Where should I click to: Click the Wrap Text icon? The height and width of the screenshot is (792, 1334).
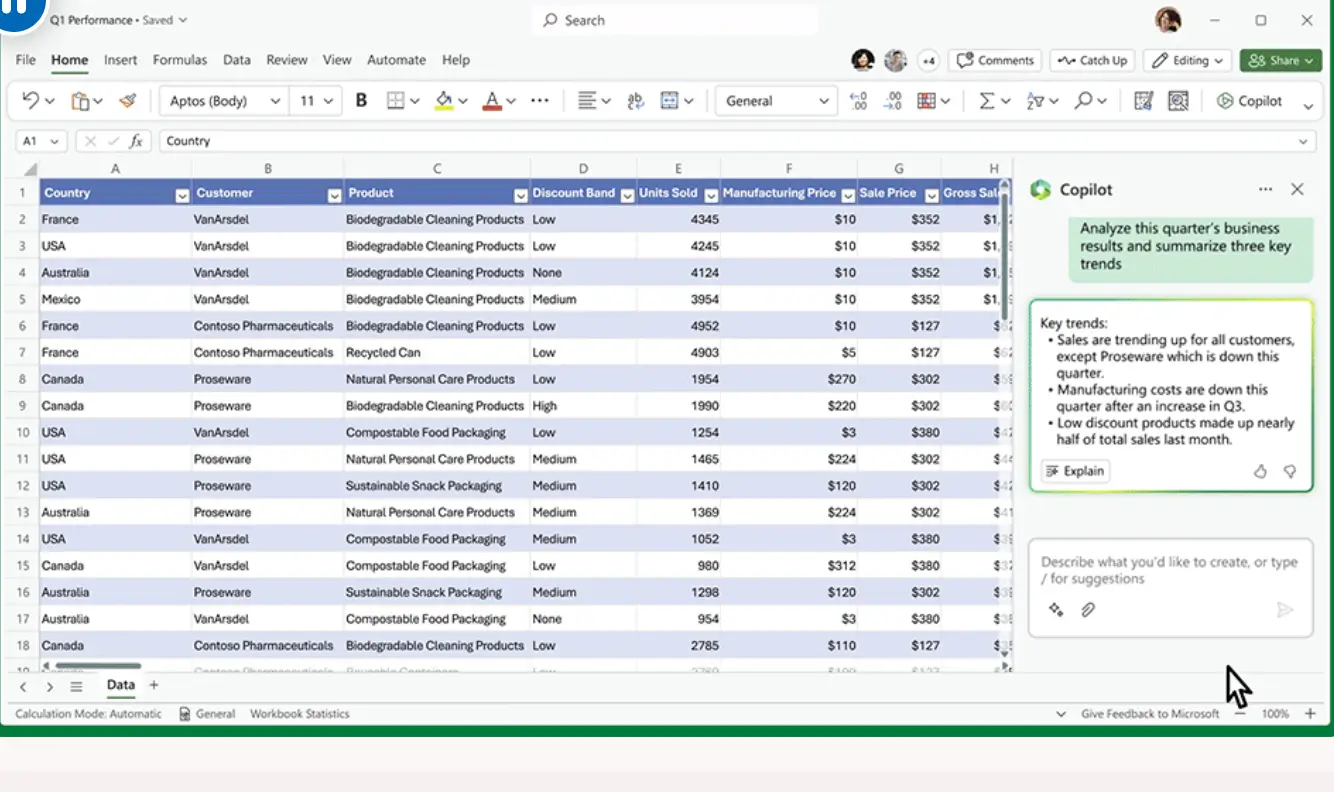pos(635,101)
